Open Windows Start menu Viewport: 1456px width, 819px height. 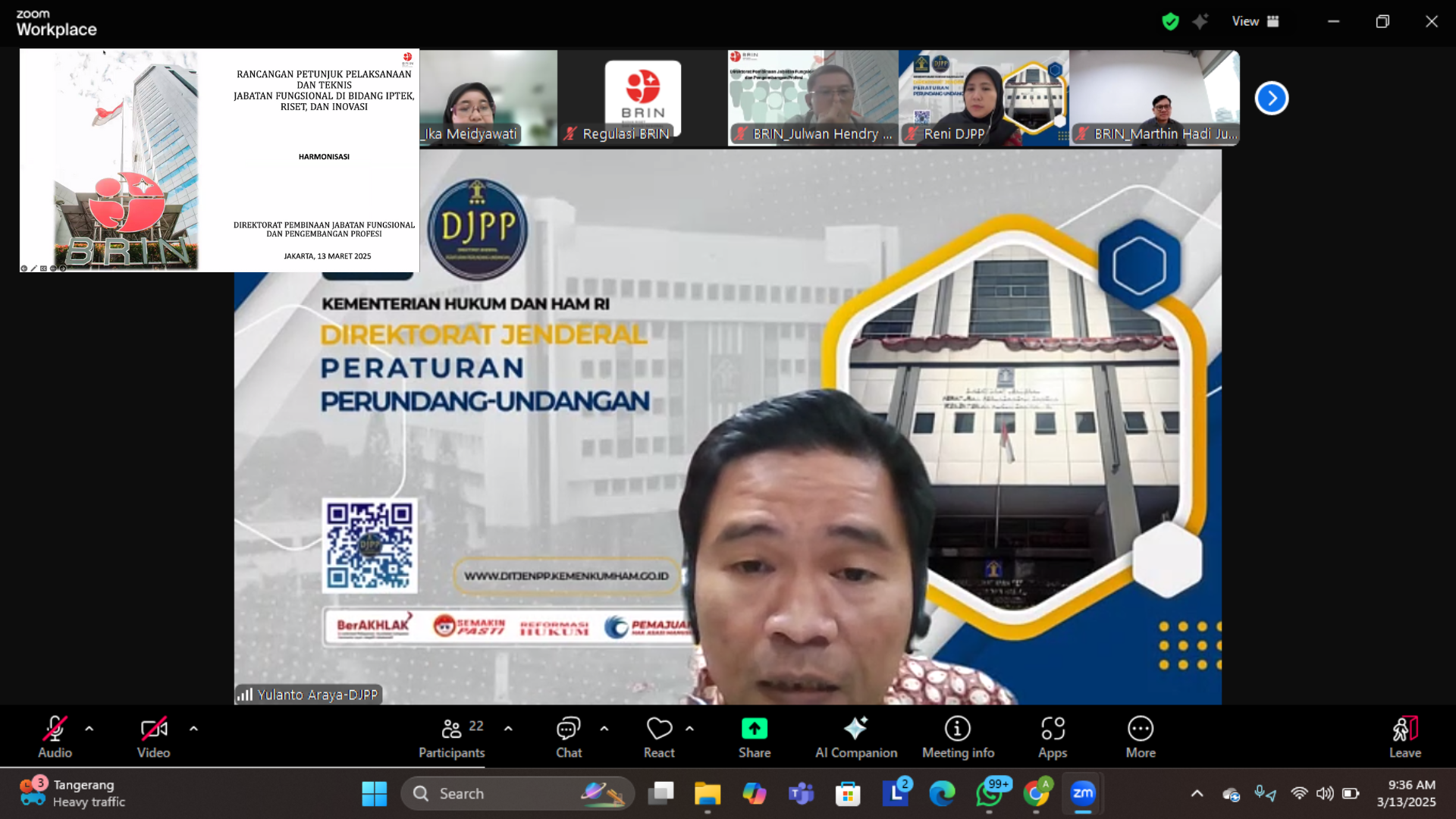(374, 794)
